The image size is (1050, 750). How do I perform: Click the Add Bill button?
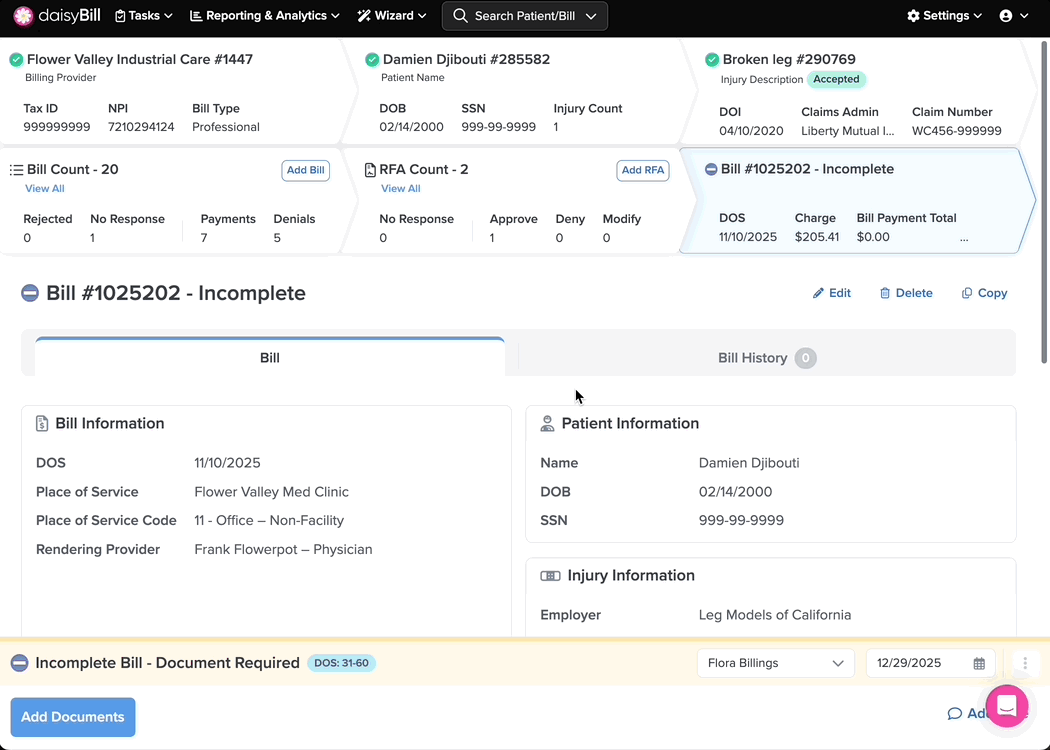click(x=305, y=170)
